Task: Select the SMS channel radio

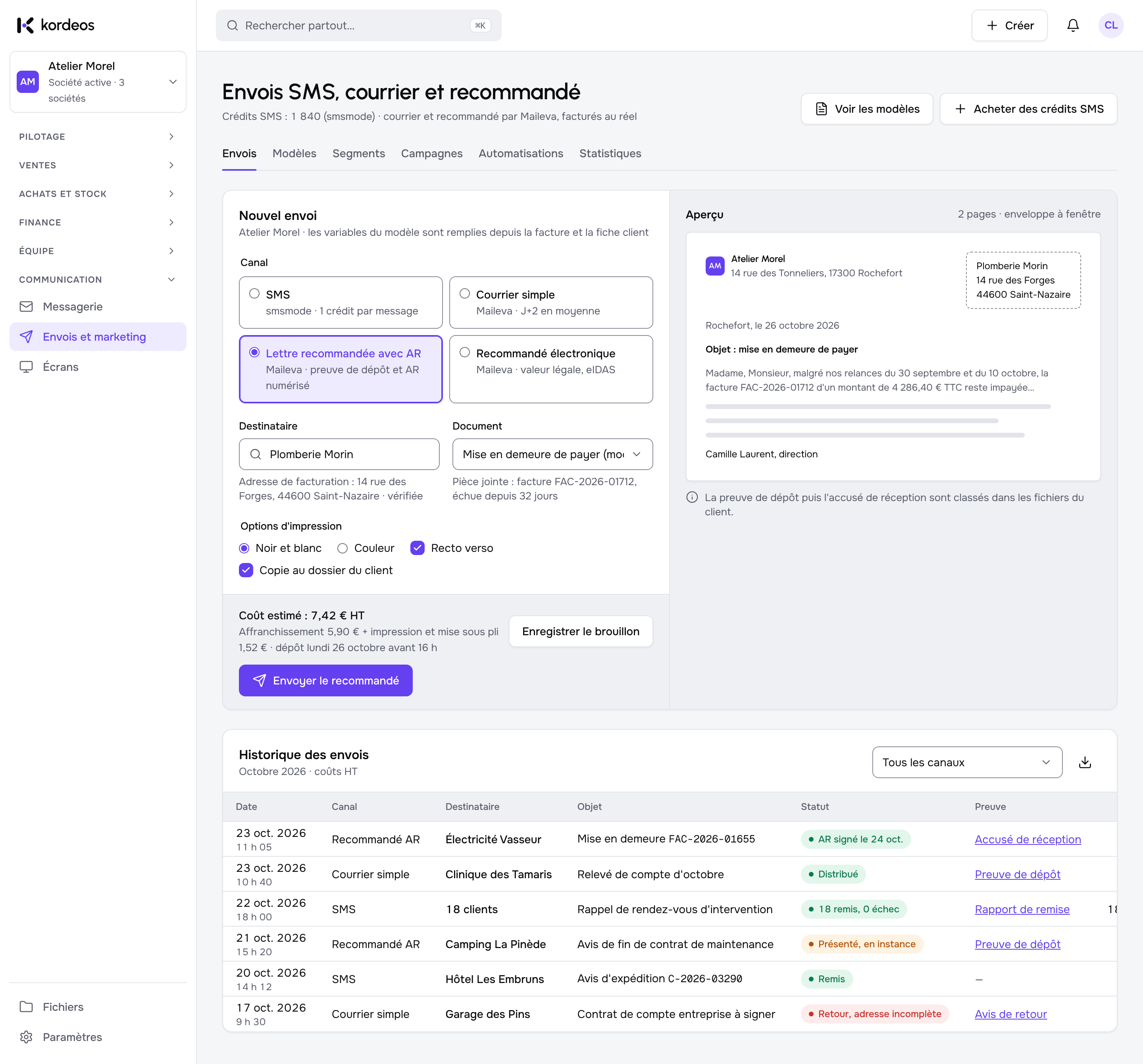Action: point(254,293)
